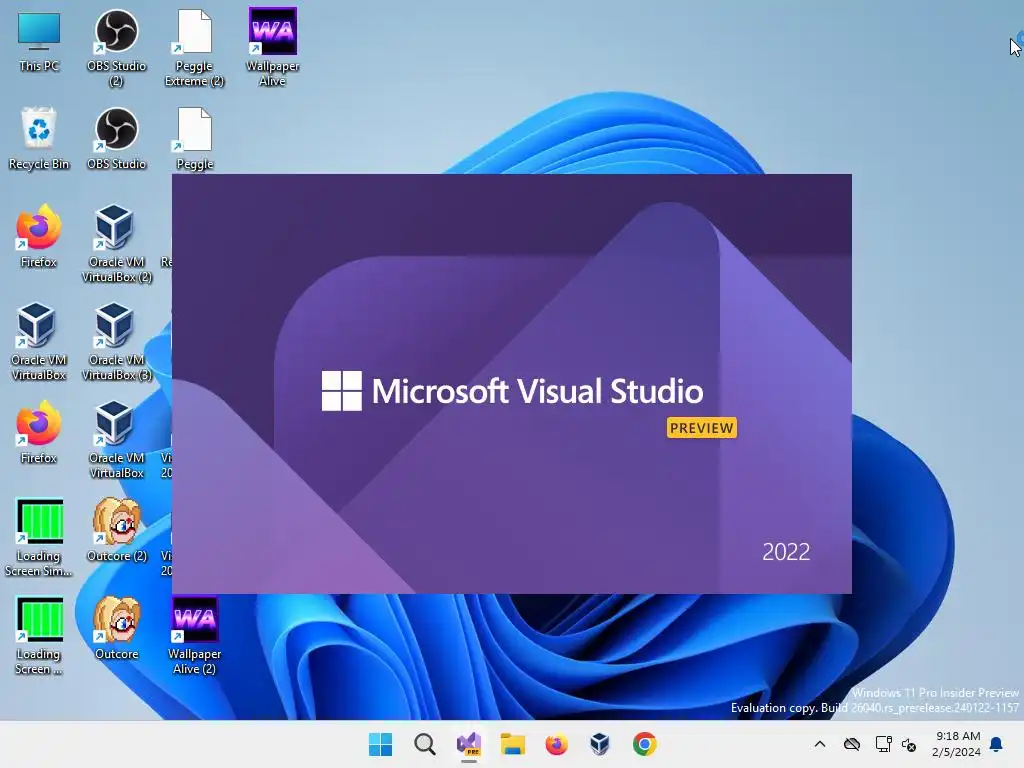This screenshot has height=768, width=1024.
Task: Open the Windows Start menu
Action: coord(380,744)
